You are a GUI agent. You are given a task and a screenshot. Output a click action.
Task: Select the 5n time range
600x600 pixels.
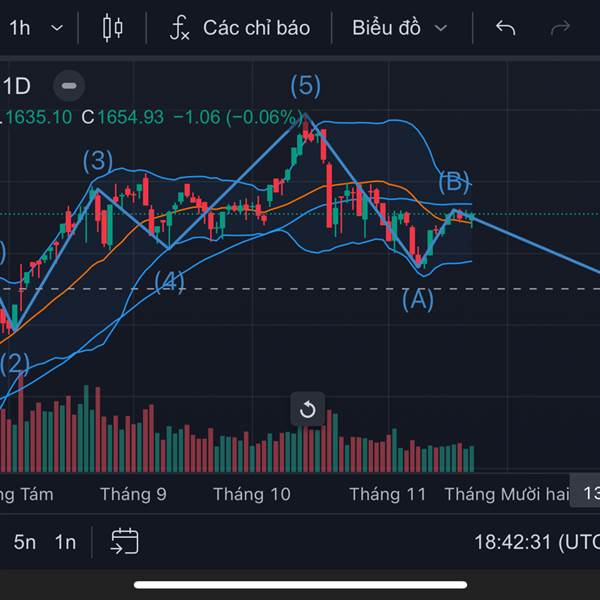tap(25, 542)
